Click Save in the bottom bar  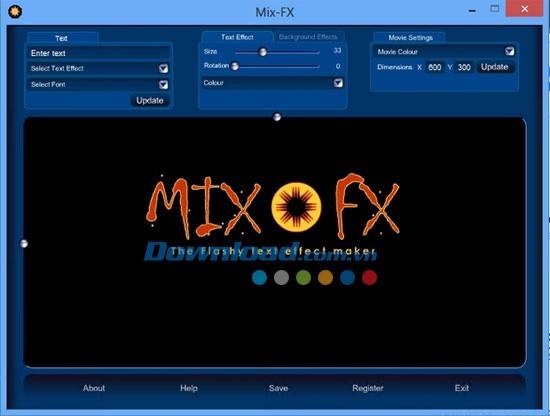coord(278,388)
